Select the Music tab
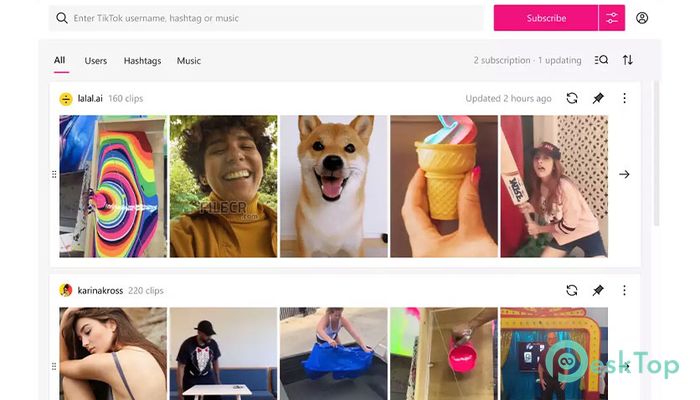The height and width of the screenshot is (400, 700). [x=189, y=61]
